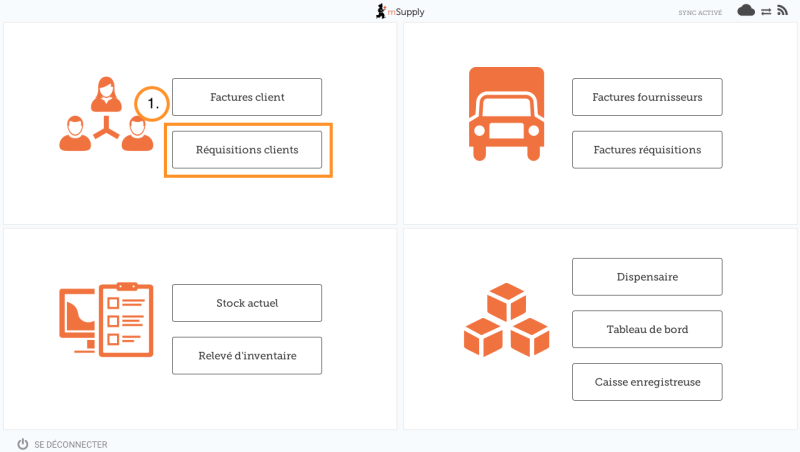Click the computer and clipboard inventory icon
Image resolution: width=800 pixels, height=452 pixels.
tap(106, 318)
